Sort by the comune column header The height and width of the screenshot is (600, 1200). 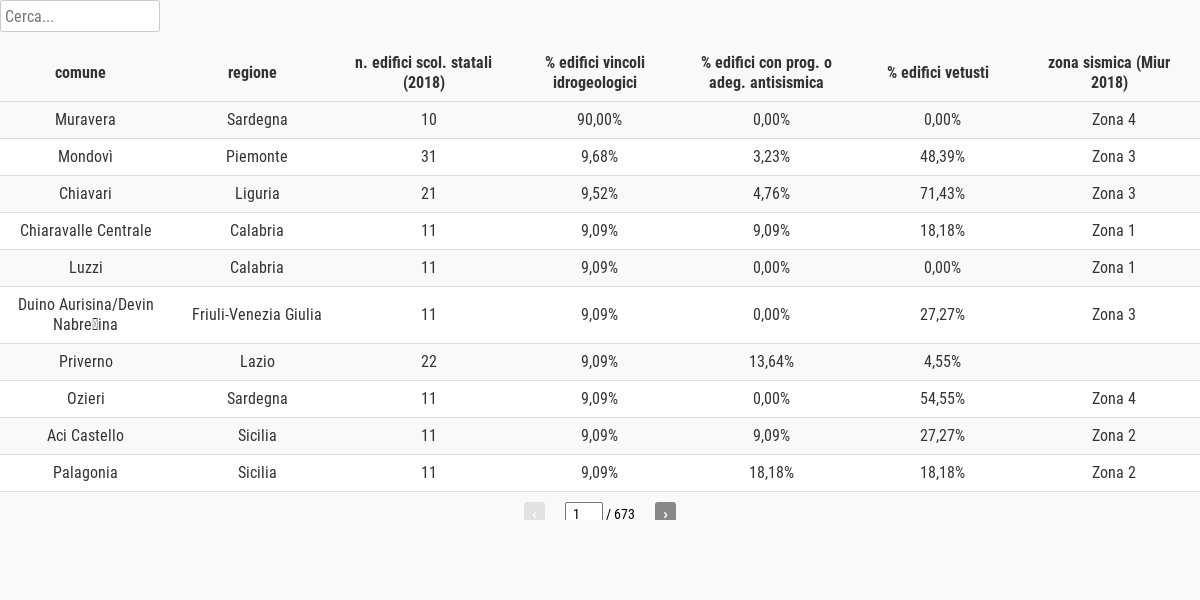(x=80, y=72)
